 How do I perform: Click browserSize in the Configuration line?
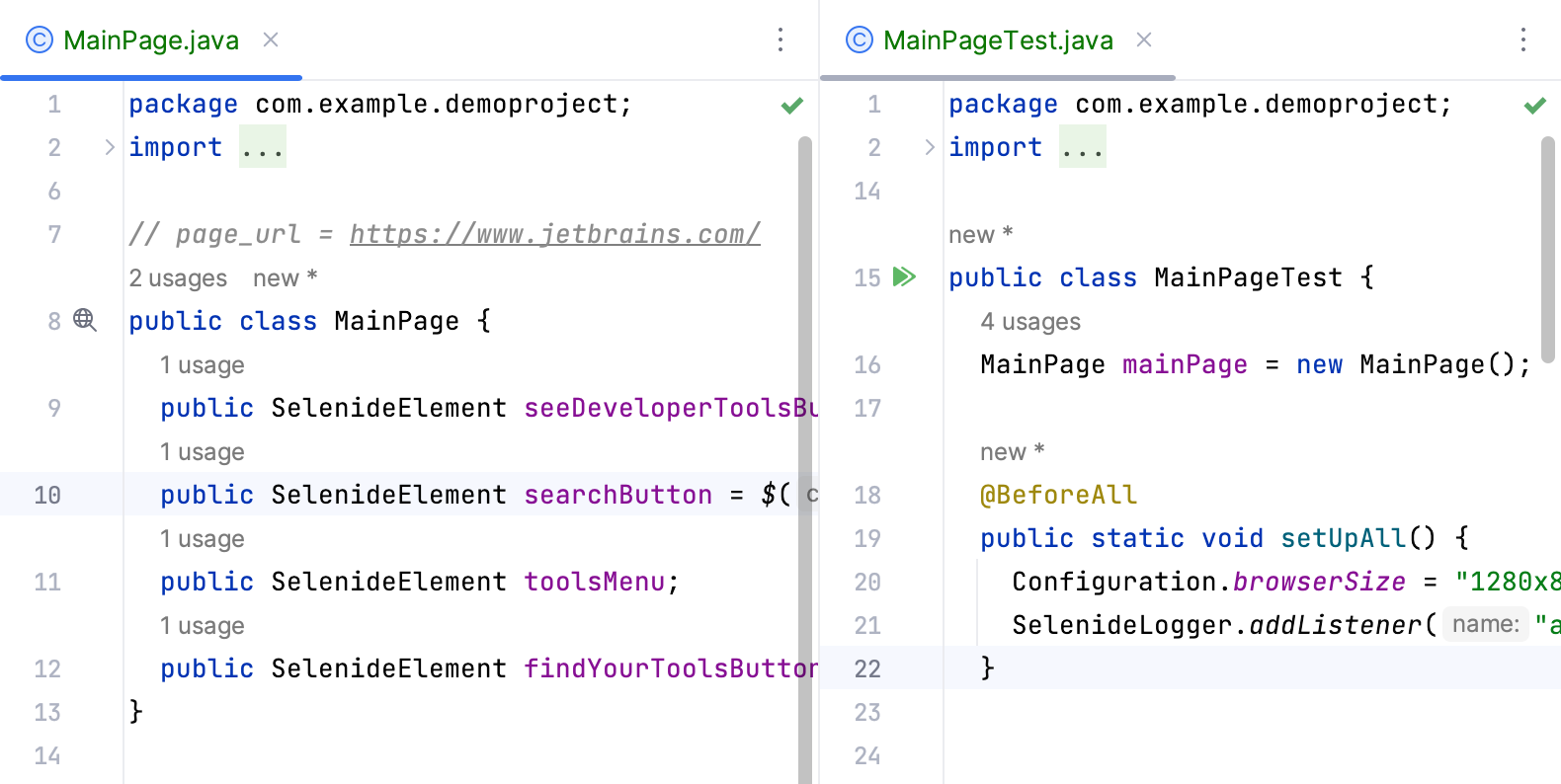click(x=1320, y=582)
